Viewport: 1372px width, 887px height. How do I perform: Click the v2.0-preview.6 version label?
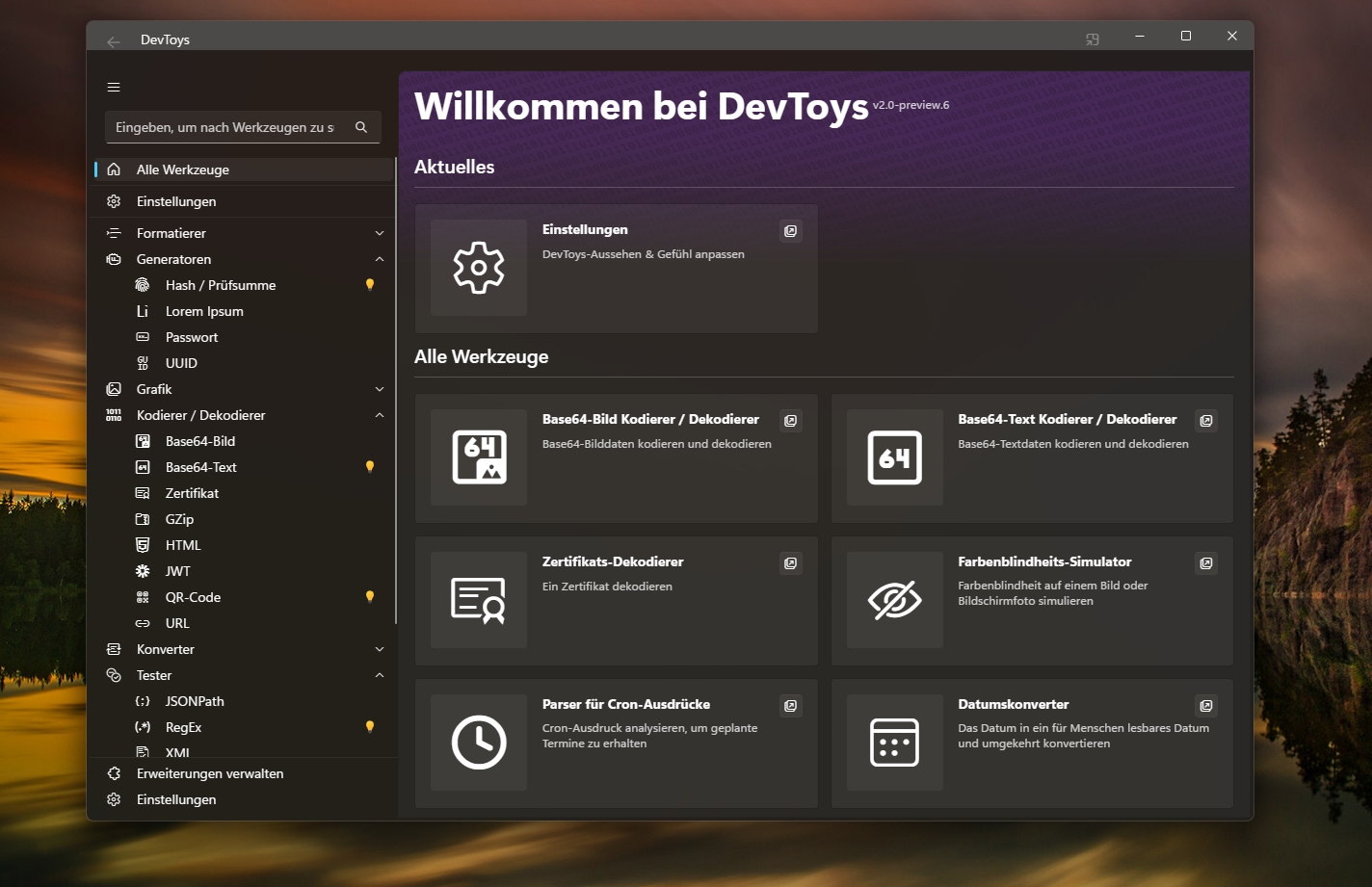(910, 105)
